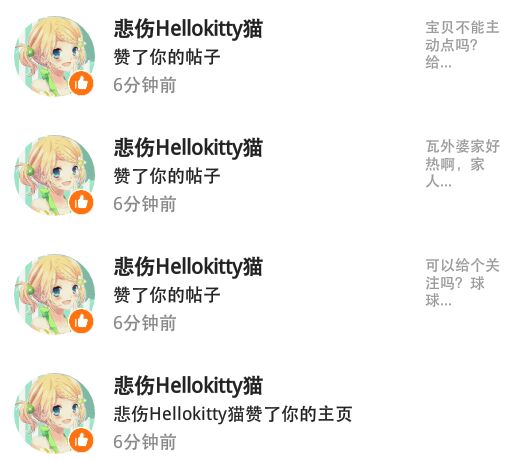Select the 悲伤Hellokitty猫赞了你的主页 message
The image size is (523, 460).
pyautogui.click(x=233, y=414)
